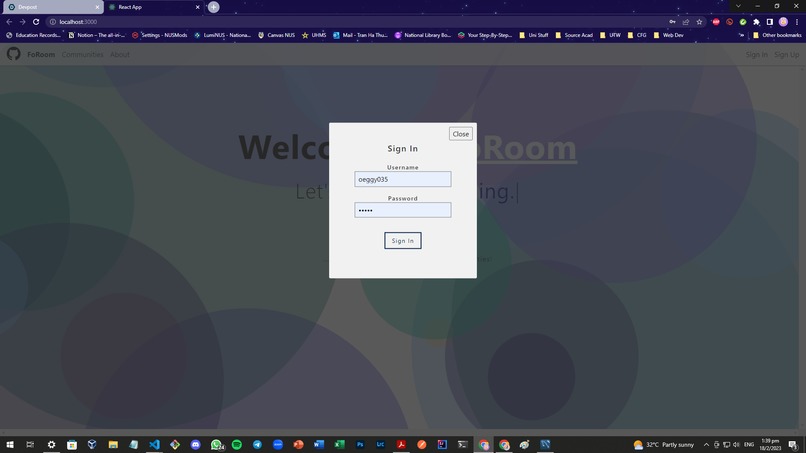Open Zoom from the taskbar
806x453 pixels.
278,444
